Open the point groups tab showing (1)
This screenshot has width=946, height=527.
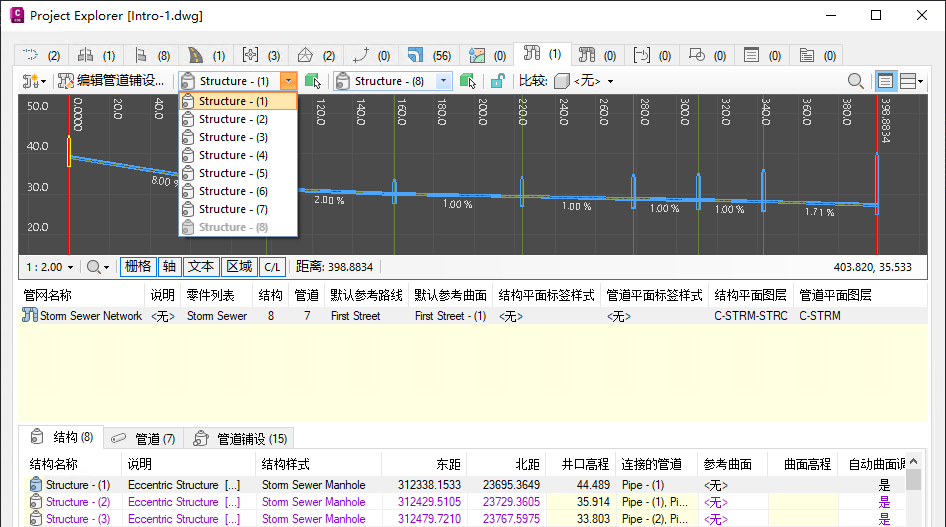[x=96, y=55]
